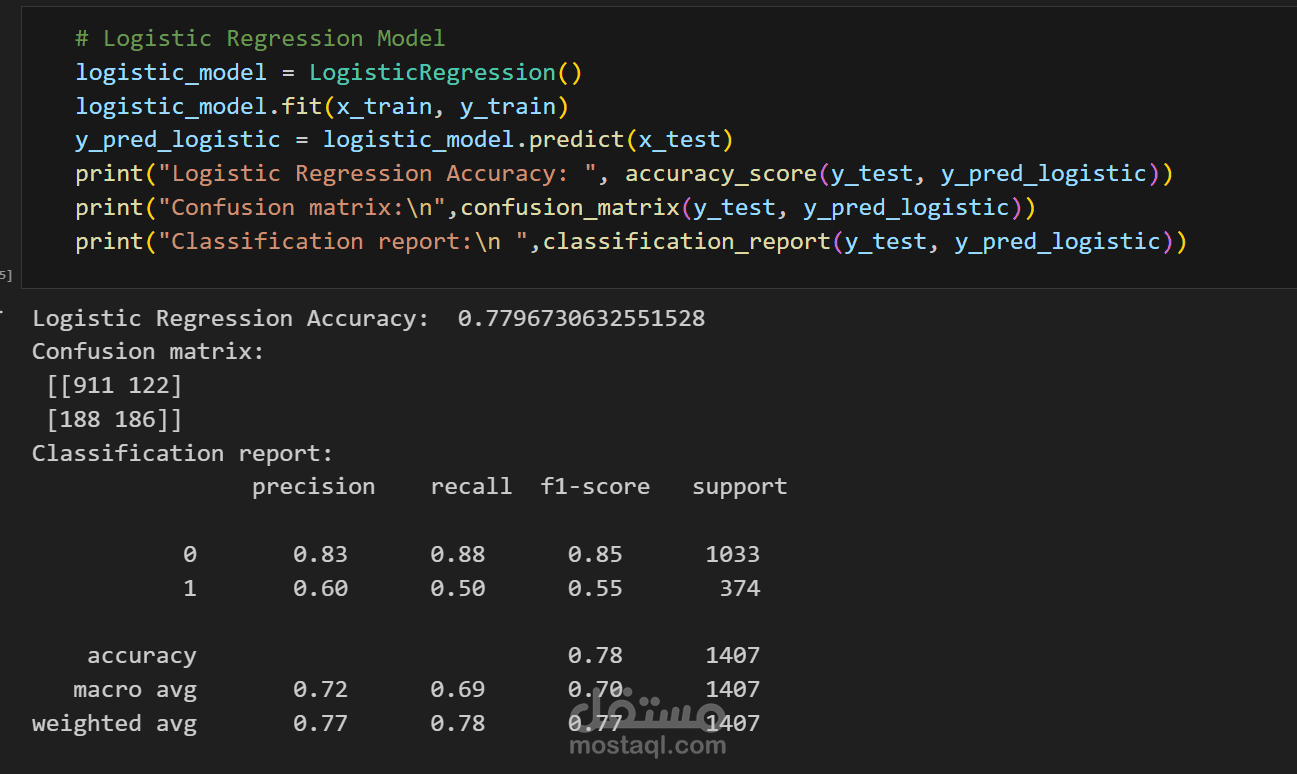The image size is (1297, 774).
Task: Click the recall column header
Action: [x=471, y=486]
